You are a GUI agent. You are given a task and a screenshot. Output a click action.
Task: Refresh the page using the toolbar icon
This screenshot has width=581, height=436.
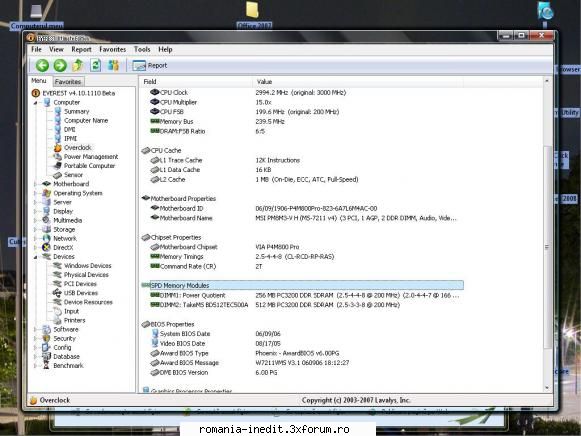click(96, 65)
